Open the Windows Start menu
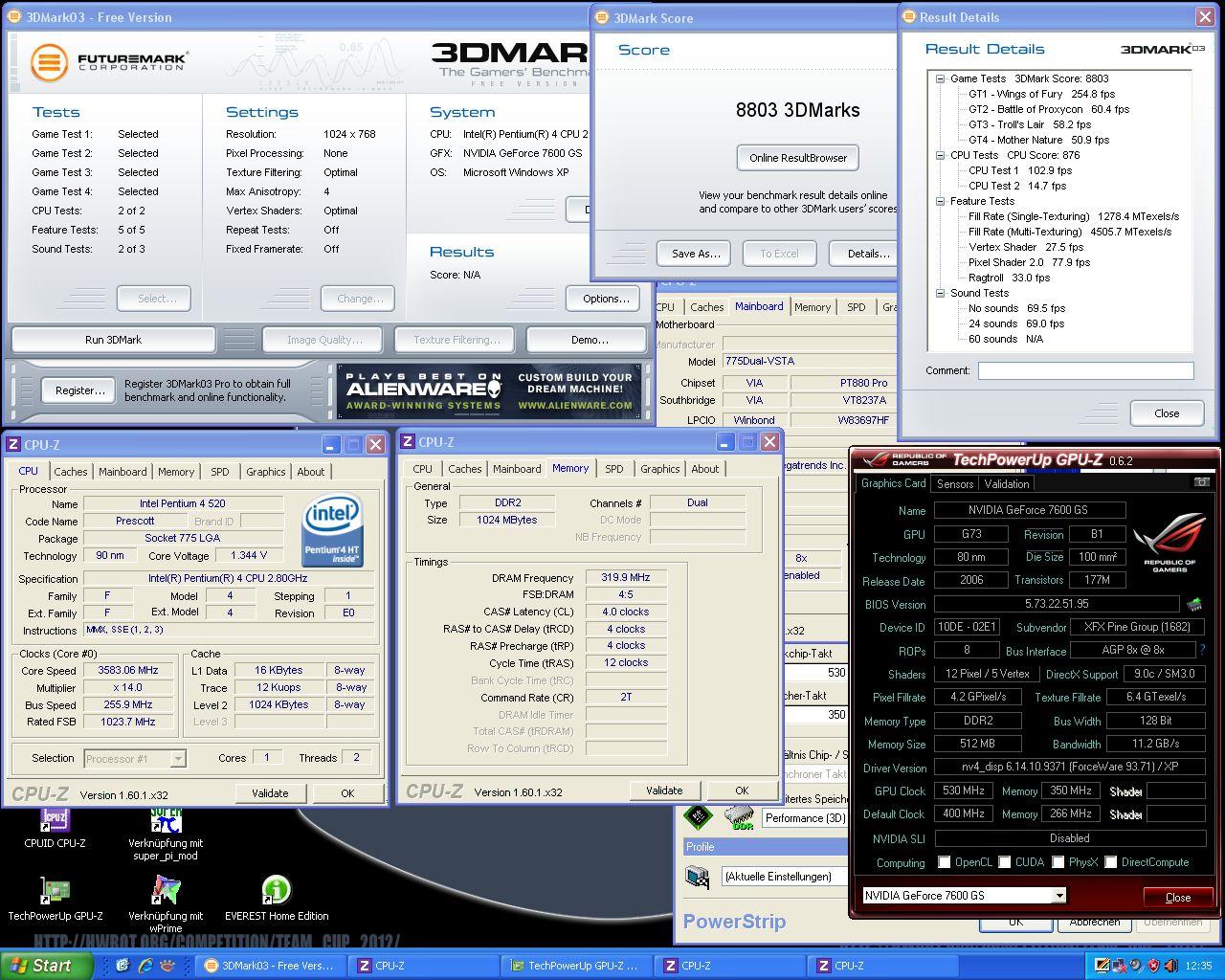 click(47, 966)
